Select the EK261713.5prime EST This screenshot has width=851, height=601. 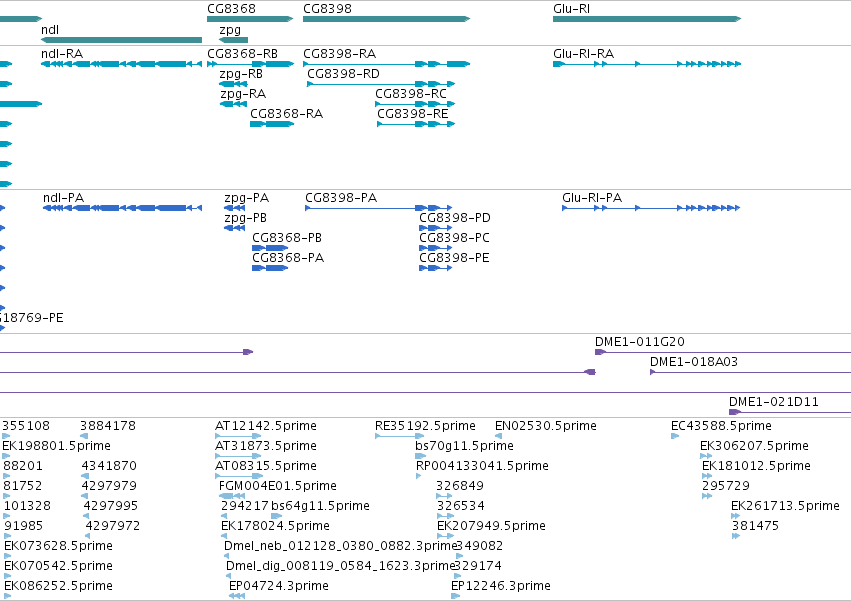click(735, 516)
